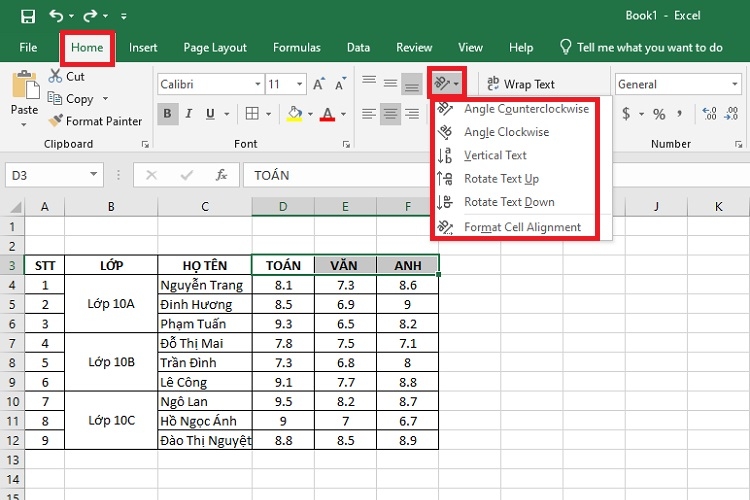Open Customize Quick Access Toolbar menu
Image resolution: width=750 pixels, height=500 pixels.
(124, 16)
